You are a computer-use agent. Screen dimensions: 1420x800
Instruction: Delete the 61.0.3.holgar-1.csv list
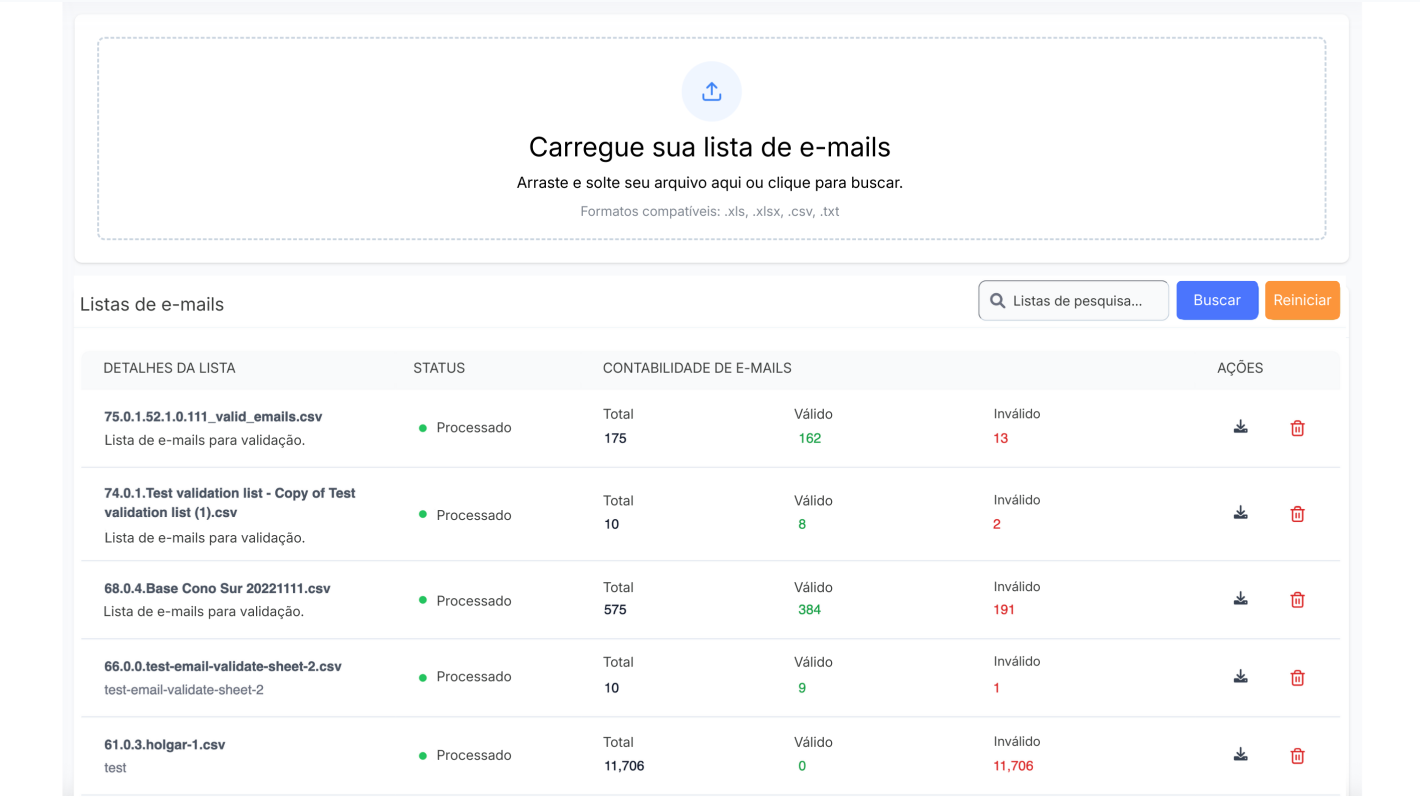pyautogui.click(x=1297, y=756)
